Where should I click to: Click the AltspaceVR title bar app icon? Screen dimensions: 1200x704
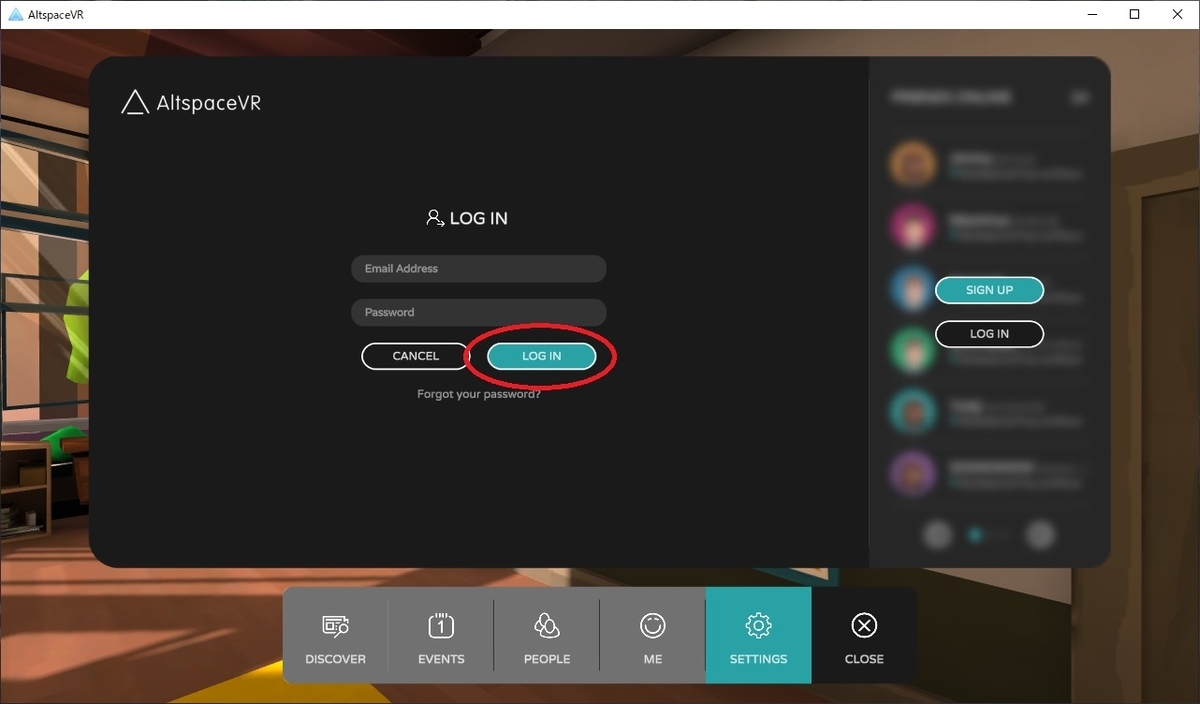[x=16, y=14]
